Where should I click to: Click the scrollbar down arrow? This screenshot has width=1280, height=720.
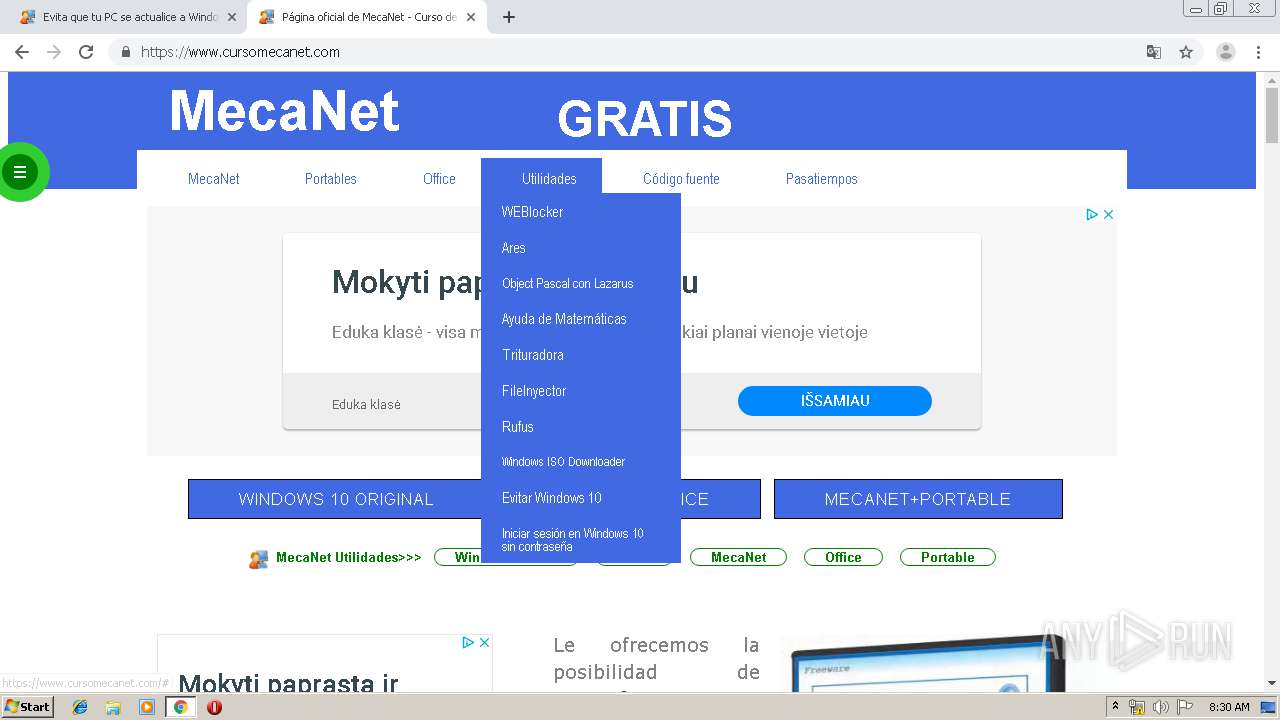1272,683
